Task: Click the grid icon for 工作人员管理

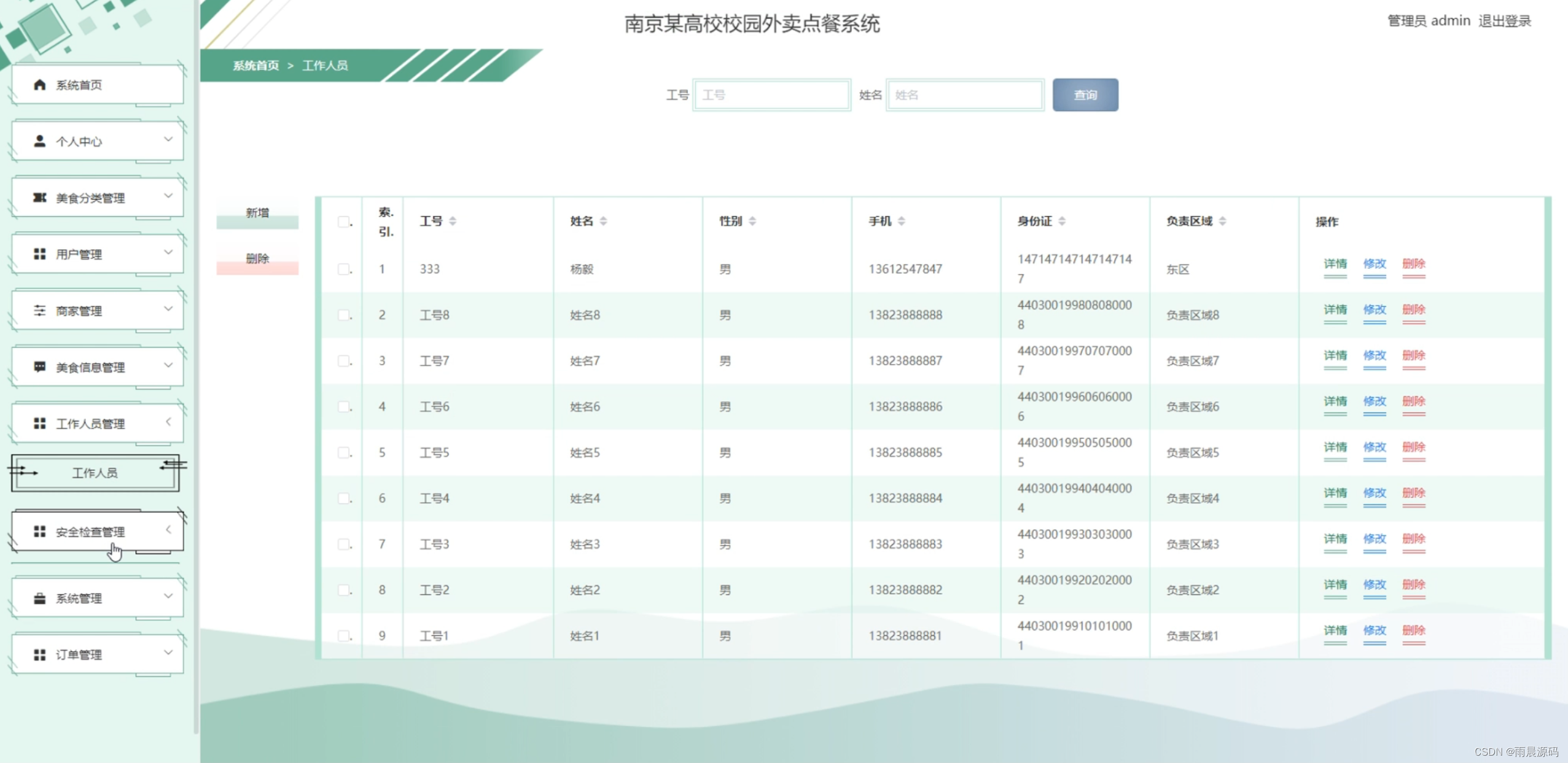Action: 40,424
